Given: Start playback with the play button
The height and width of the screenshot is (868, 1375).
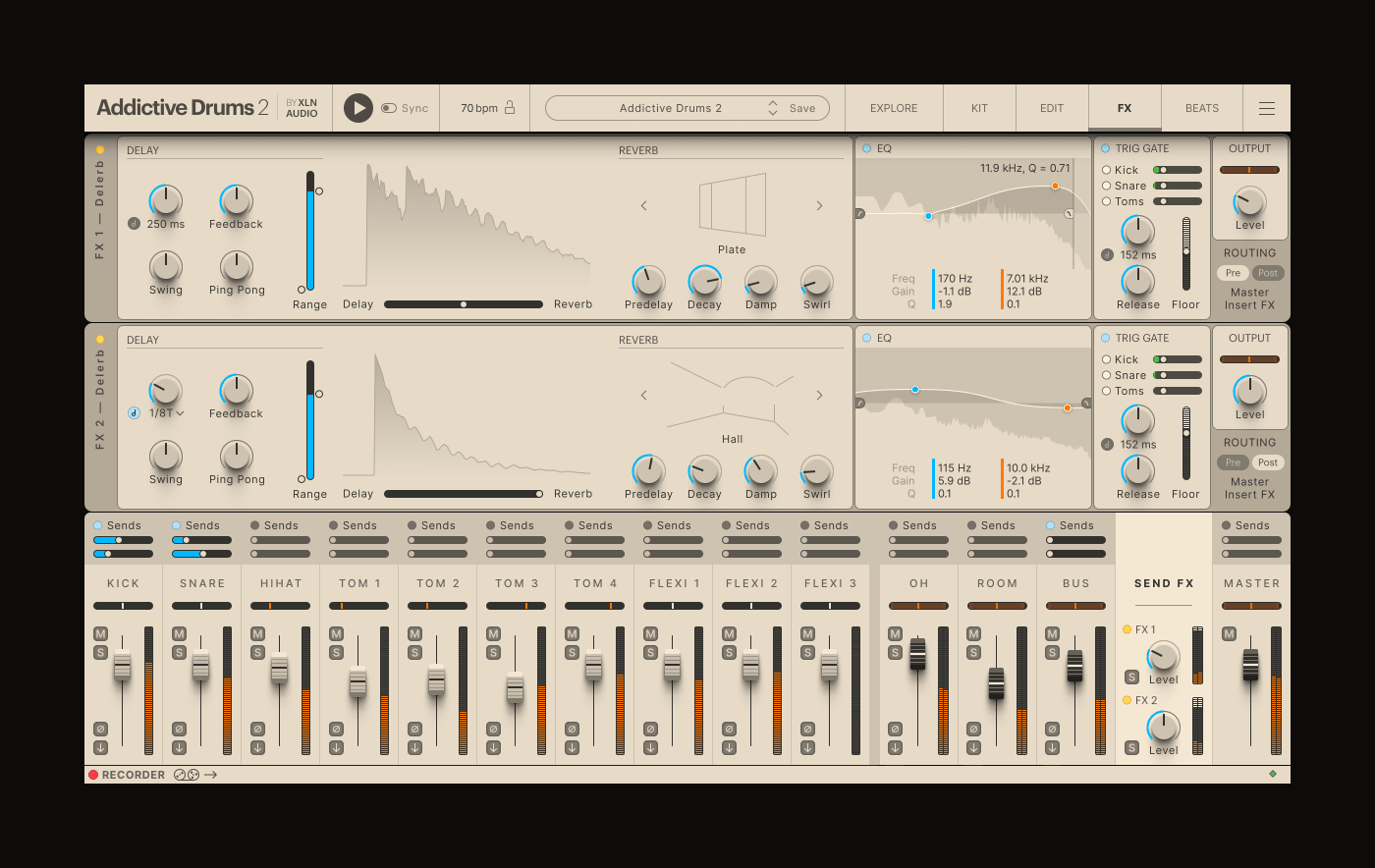Looking at the screenshot, I should coord(357,108).
